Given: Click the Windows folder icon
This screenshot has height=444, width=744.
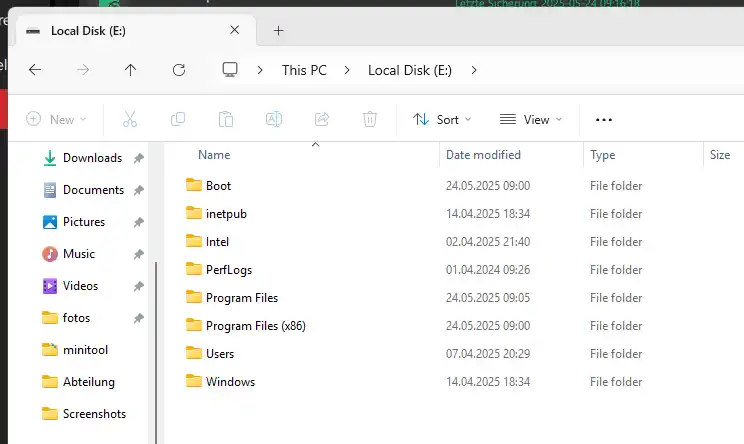Looking at the screenshot, I should pyautogui.click(x=194, y=380).
